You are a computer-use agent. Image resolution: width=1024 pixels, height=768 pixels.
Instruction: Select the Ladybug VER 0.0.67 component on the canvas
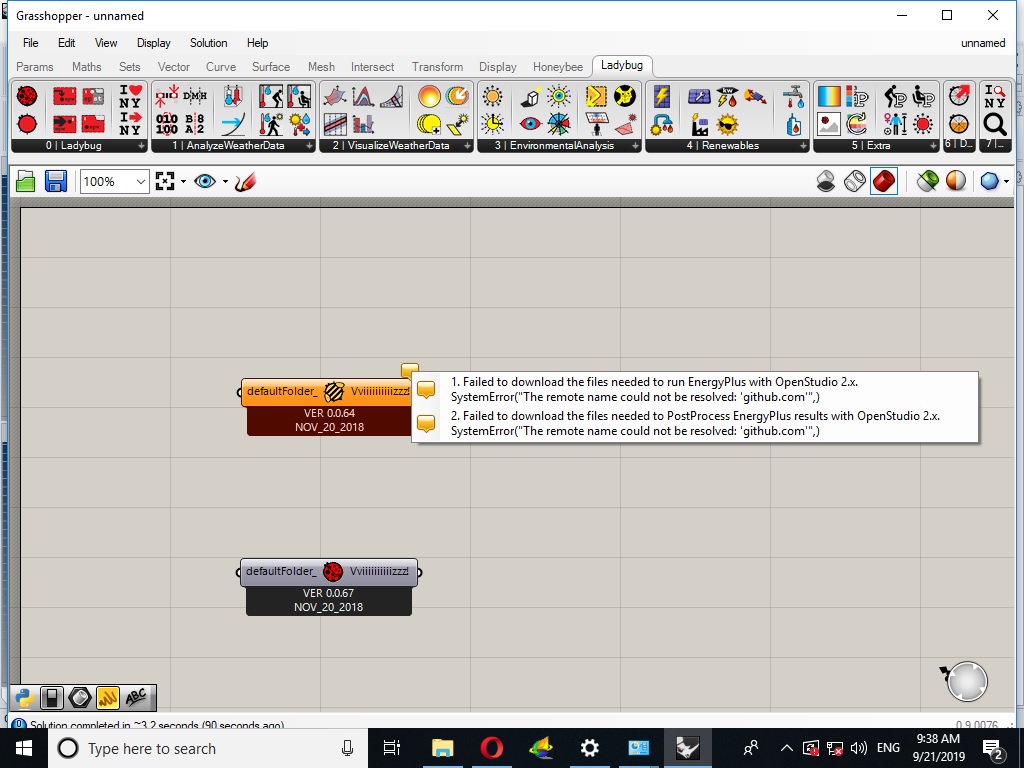tap(328, 587)
